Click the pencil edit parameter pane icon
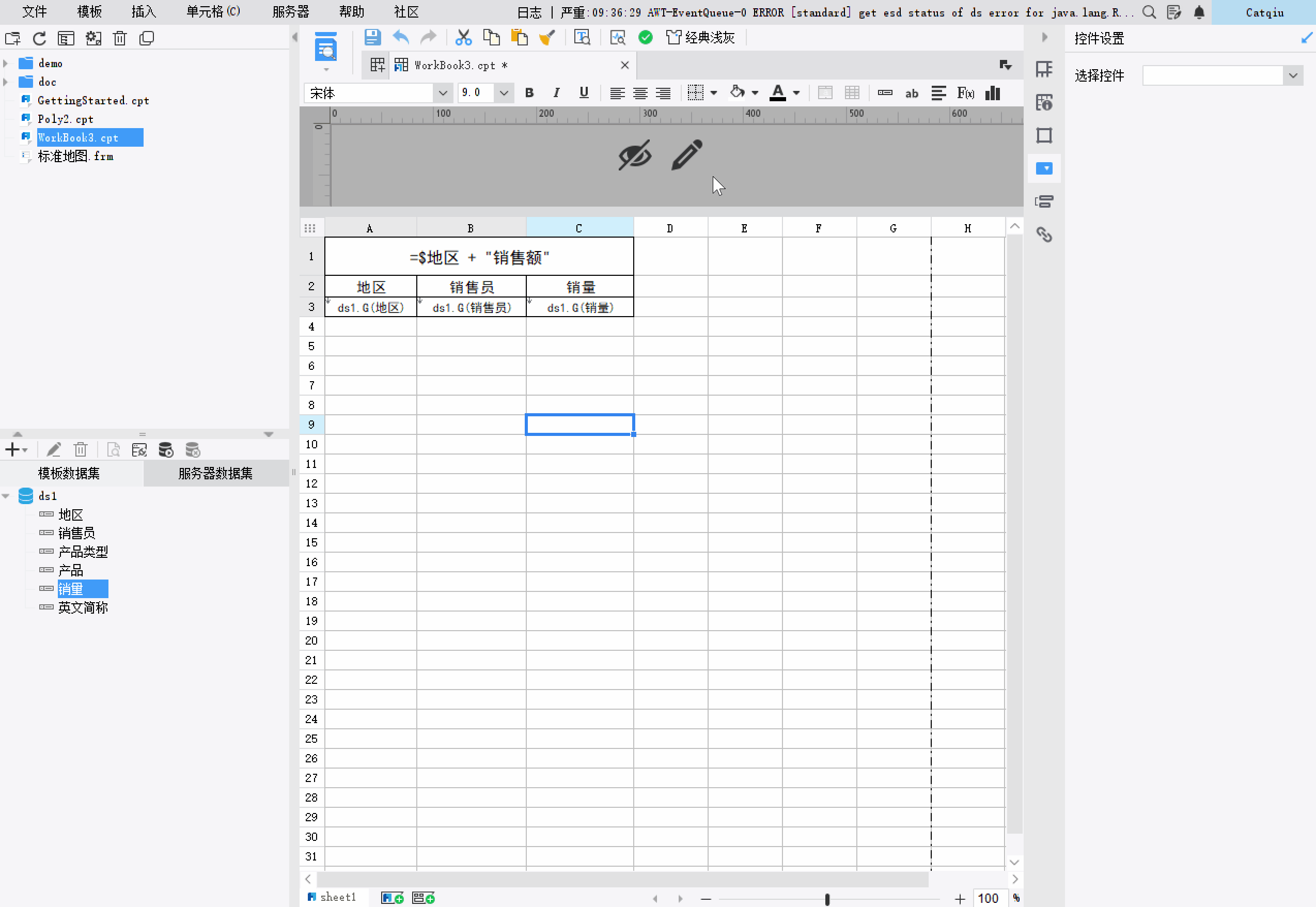1316x907 pixels. (x=686, y=154)
